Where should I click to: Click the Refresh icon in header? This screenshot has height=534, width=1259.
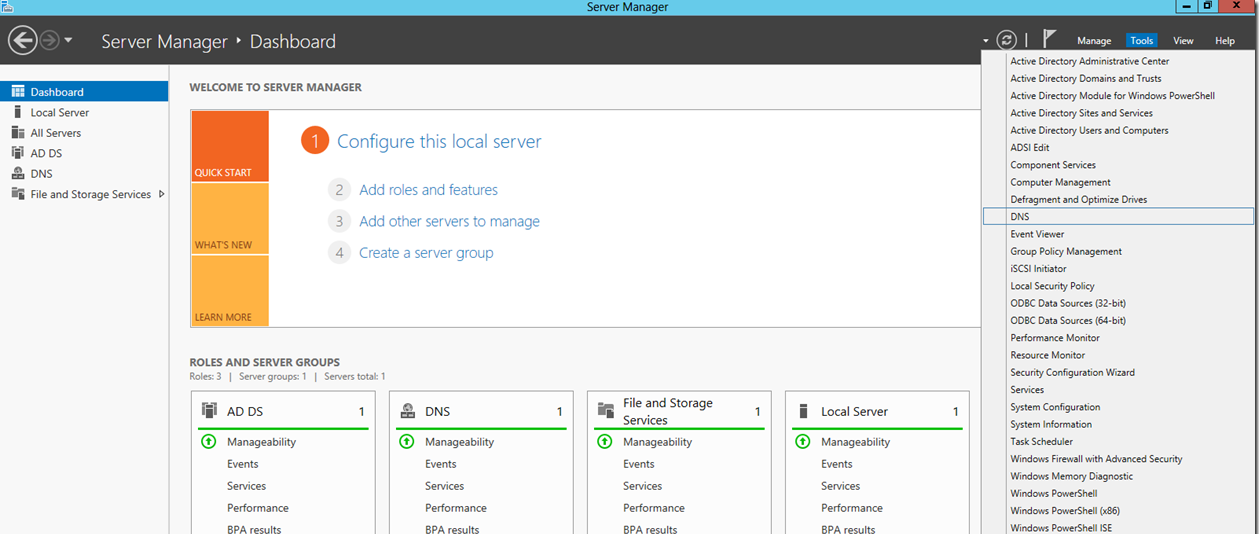1007,40
